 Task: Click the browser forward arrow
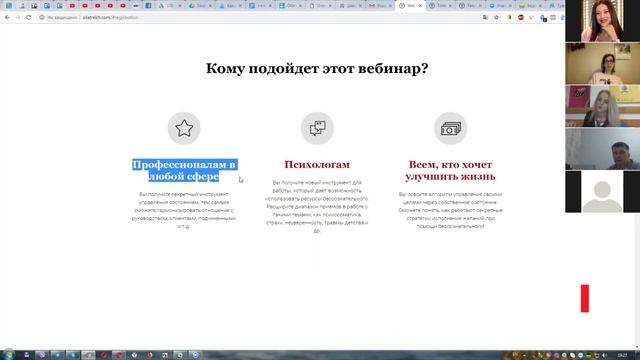tap(18, 18)
